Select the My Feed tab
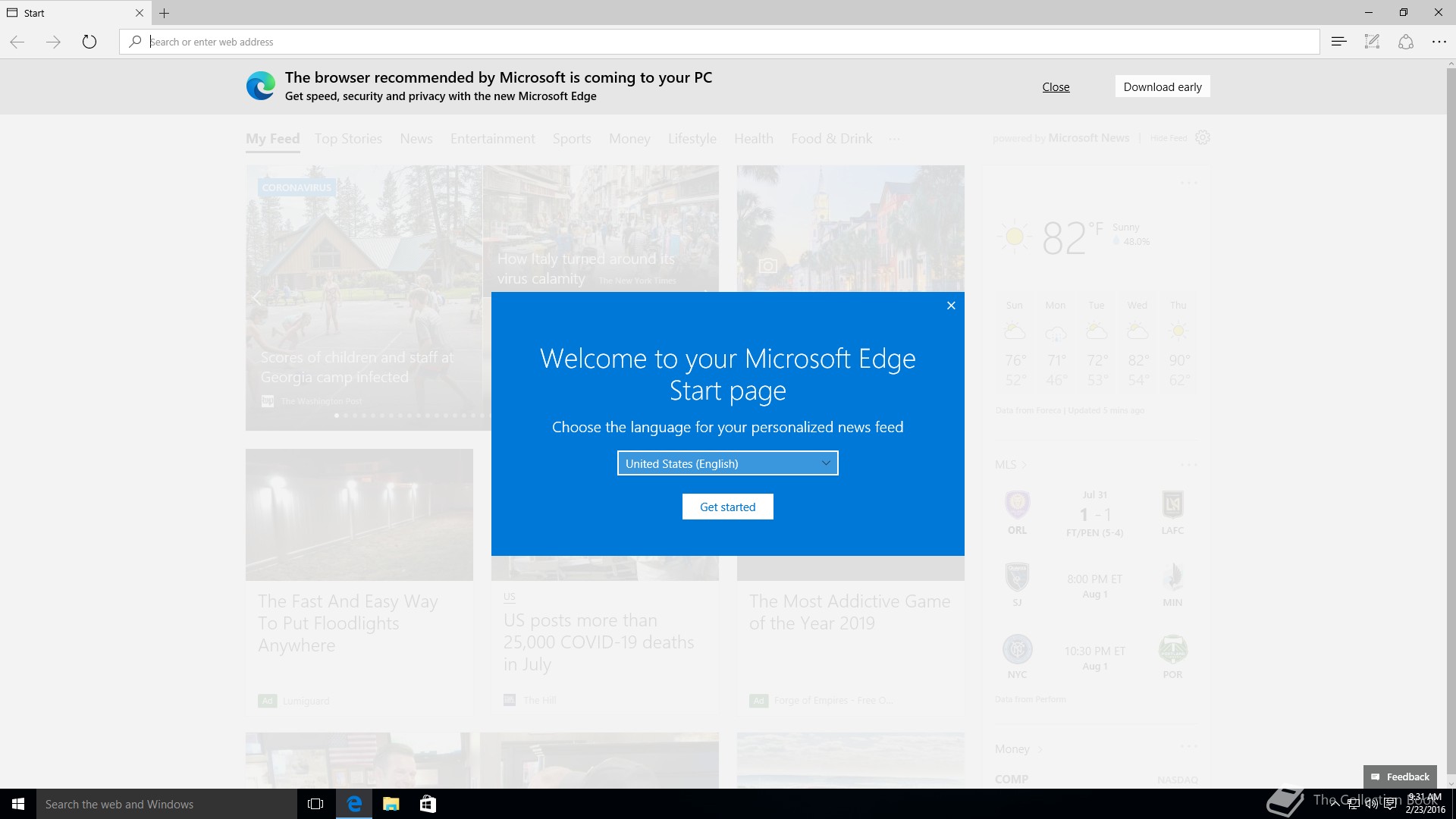1456x819 pixels. tap(273, 139)
